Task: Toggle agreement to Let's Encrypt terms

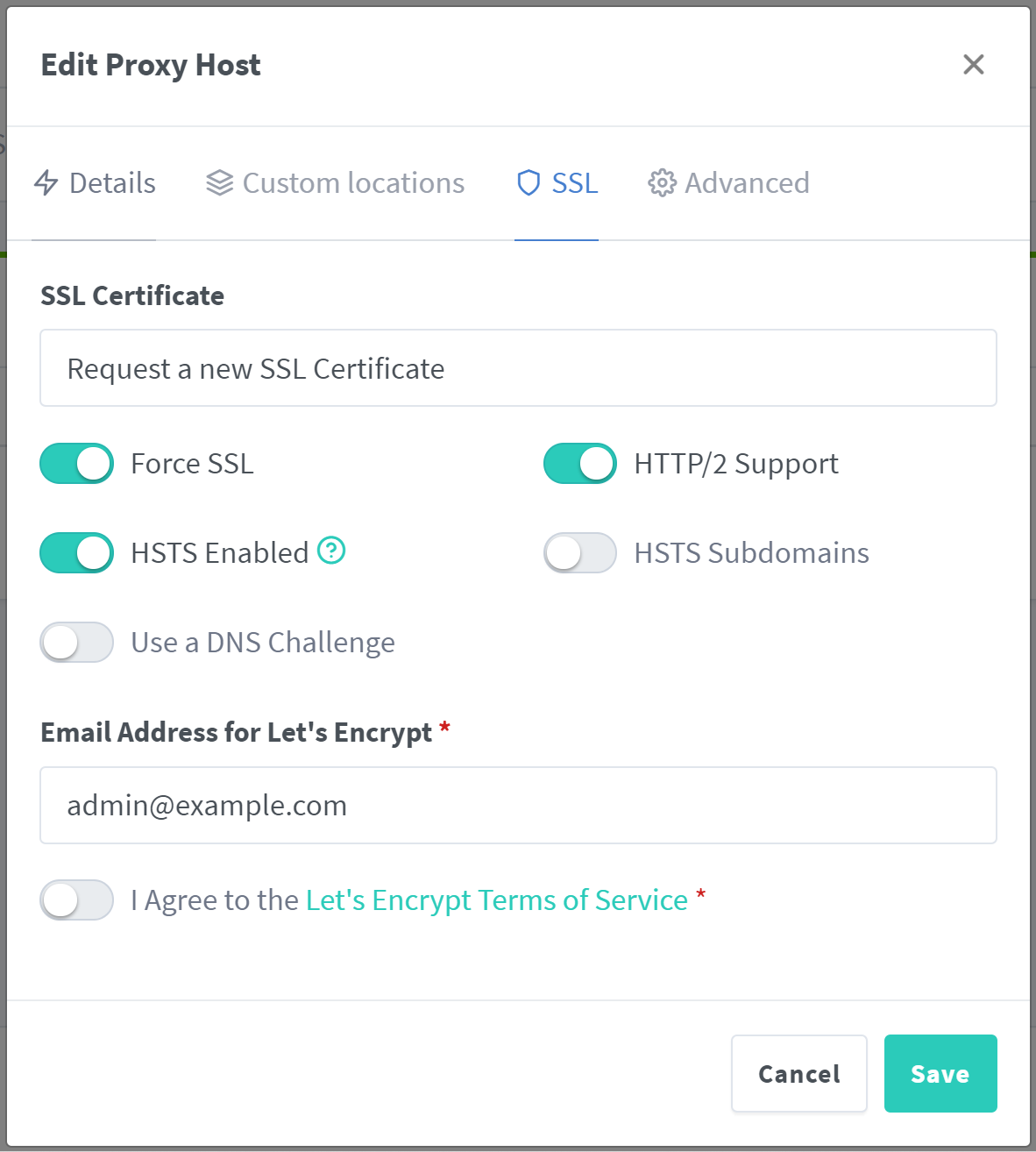Action: (77, 900)
